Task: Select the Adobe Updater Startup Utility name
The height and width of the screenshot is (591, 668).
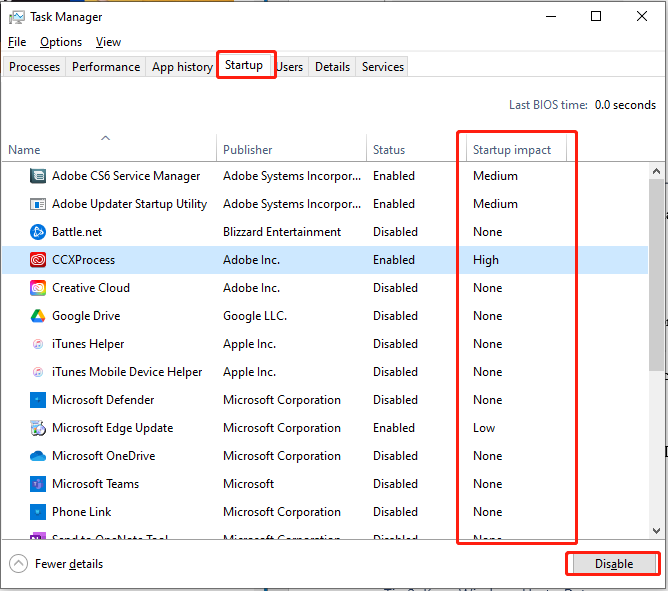Action: tap(130, 204)
